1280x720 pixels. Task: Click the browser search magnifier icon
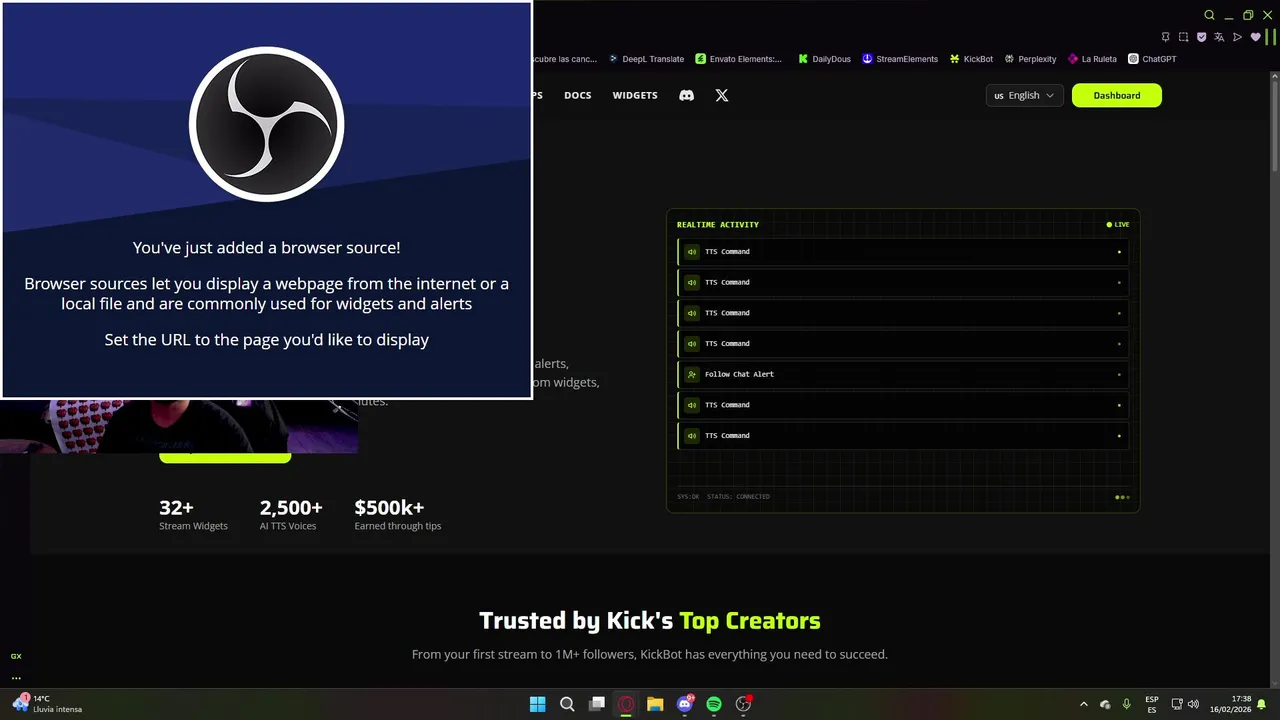(x=1209, y=15)
